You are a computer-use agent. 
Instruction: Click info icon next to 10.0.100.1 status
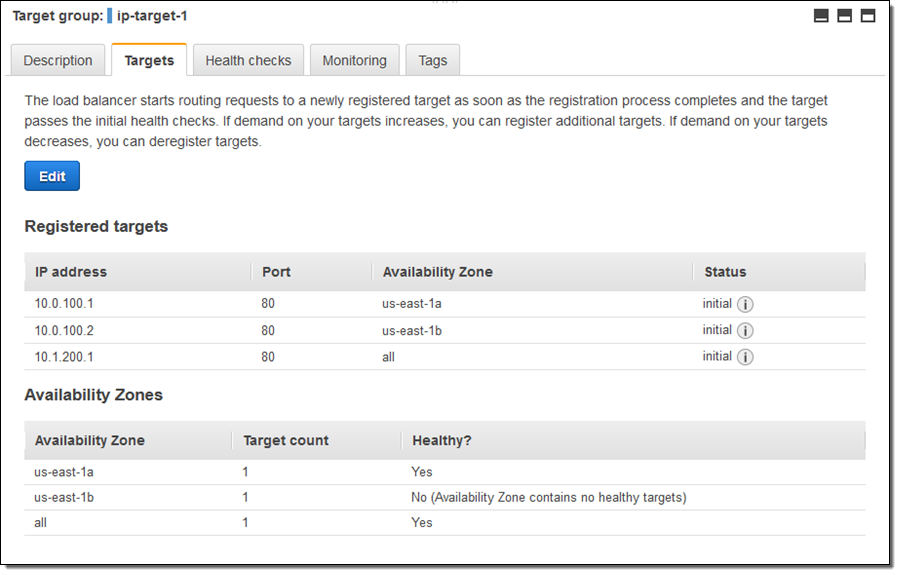pos(745,305)
